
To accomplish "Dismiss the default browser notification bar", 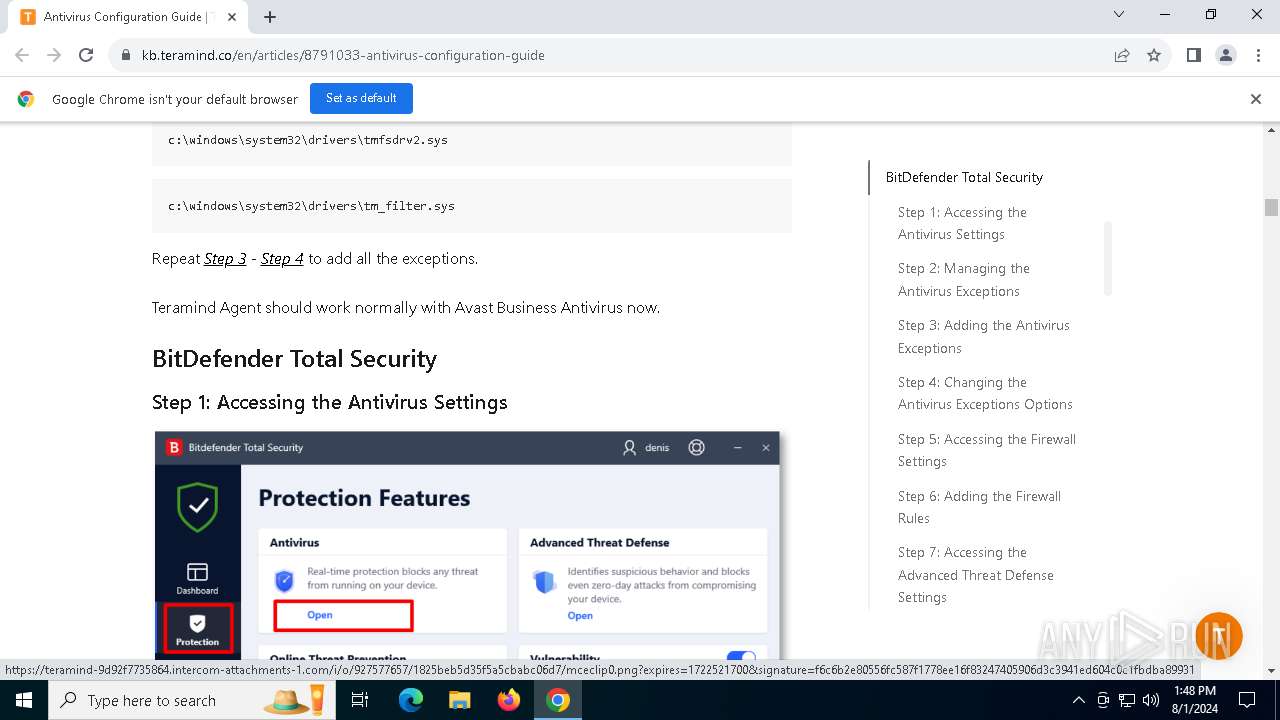I will point(1256,99).
